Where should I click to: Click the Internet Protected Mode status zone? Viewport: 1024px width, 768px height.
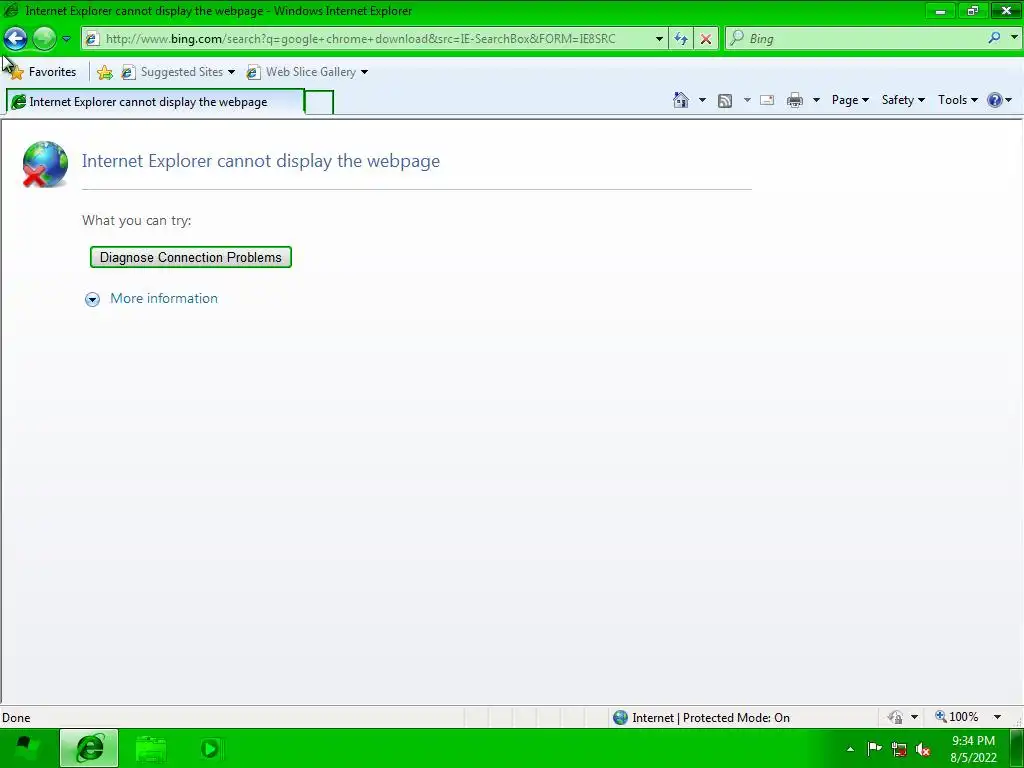click(x=702, y=718)
